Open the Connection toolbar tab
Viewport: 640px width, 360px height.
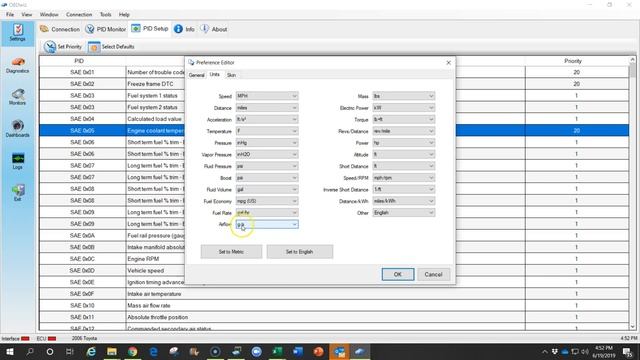click(x=60, y=29)
